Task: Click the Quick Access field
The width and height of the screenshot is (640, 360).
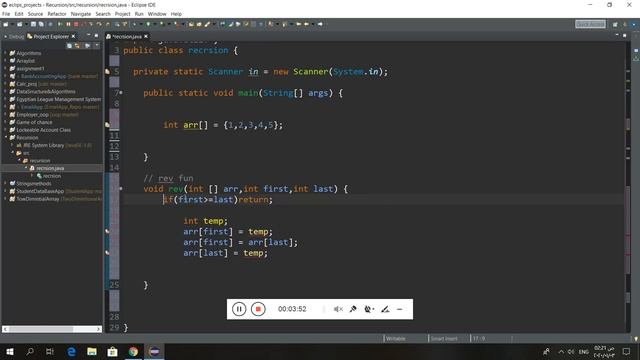Action: point(590,24)
